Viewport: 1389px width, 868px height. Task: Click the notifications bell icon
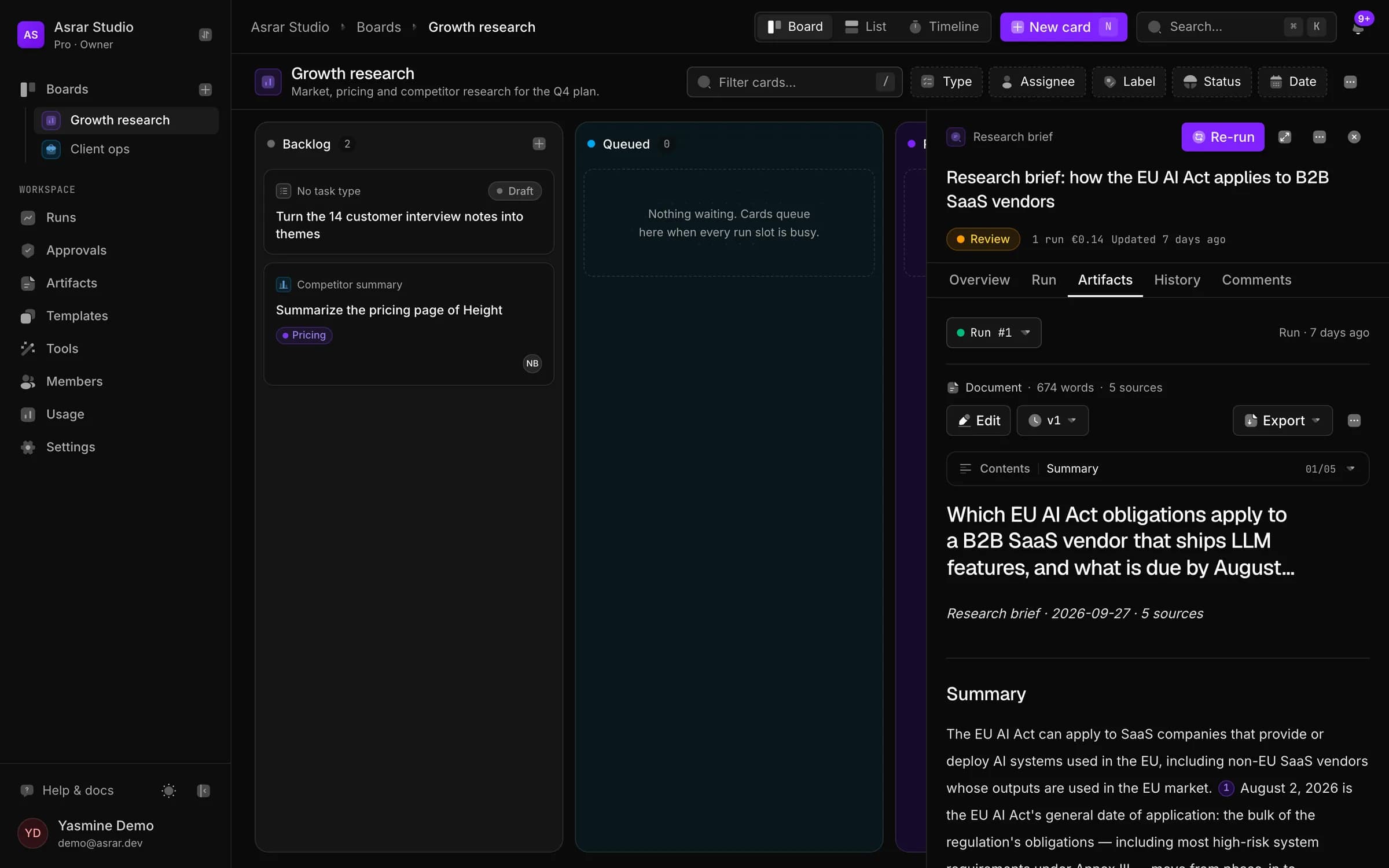pos(1357,27)
